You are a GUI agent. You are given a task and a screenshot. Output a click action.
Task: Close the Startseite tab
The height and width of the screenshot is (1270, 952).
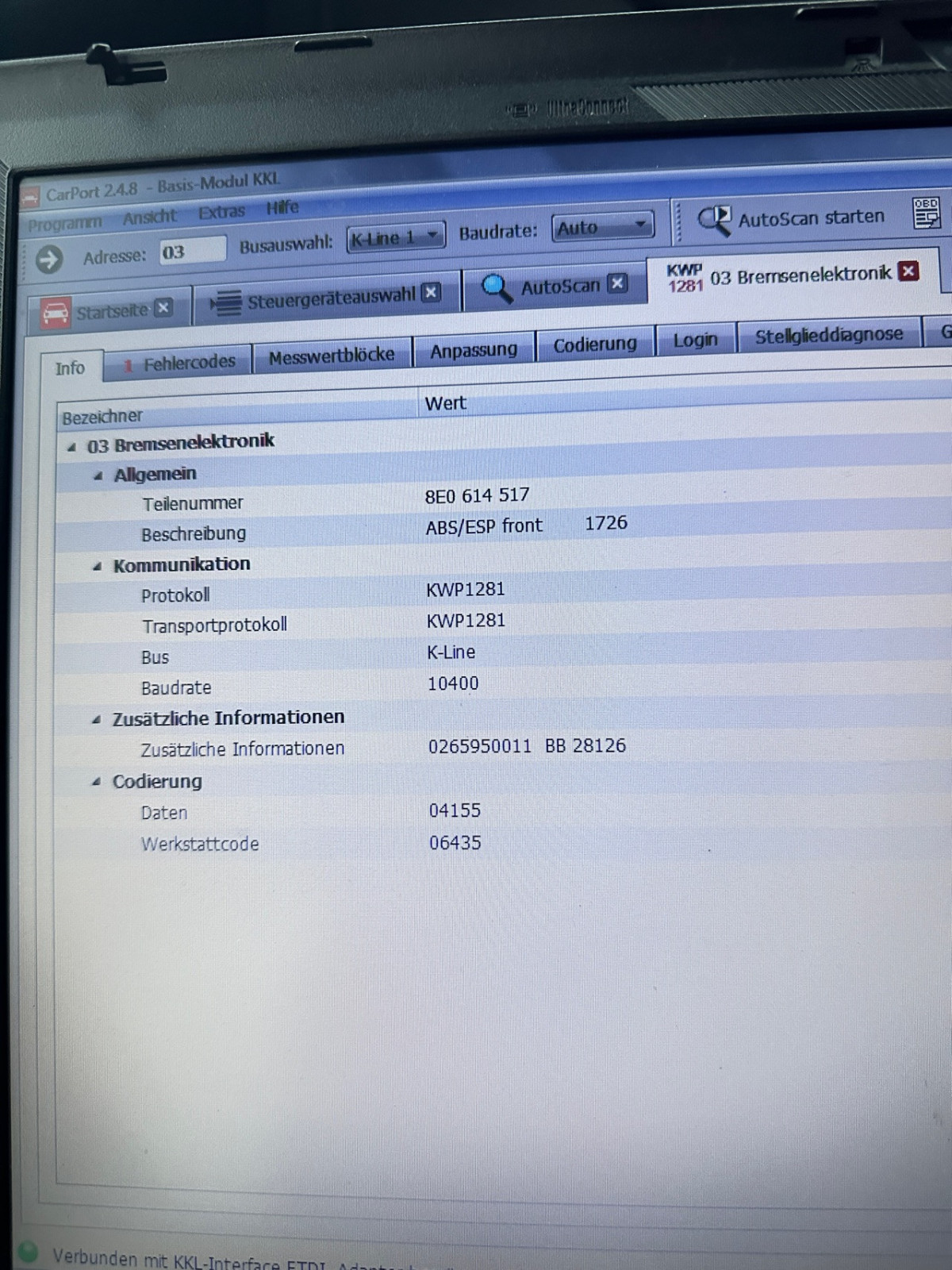coord(163,308)
